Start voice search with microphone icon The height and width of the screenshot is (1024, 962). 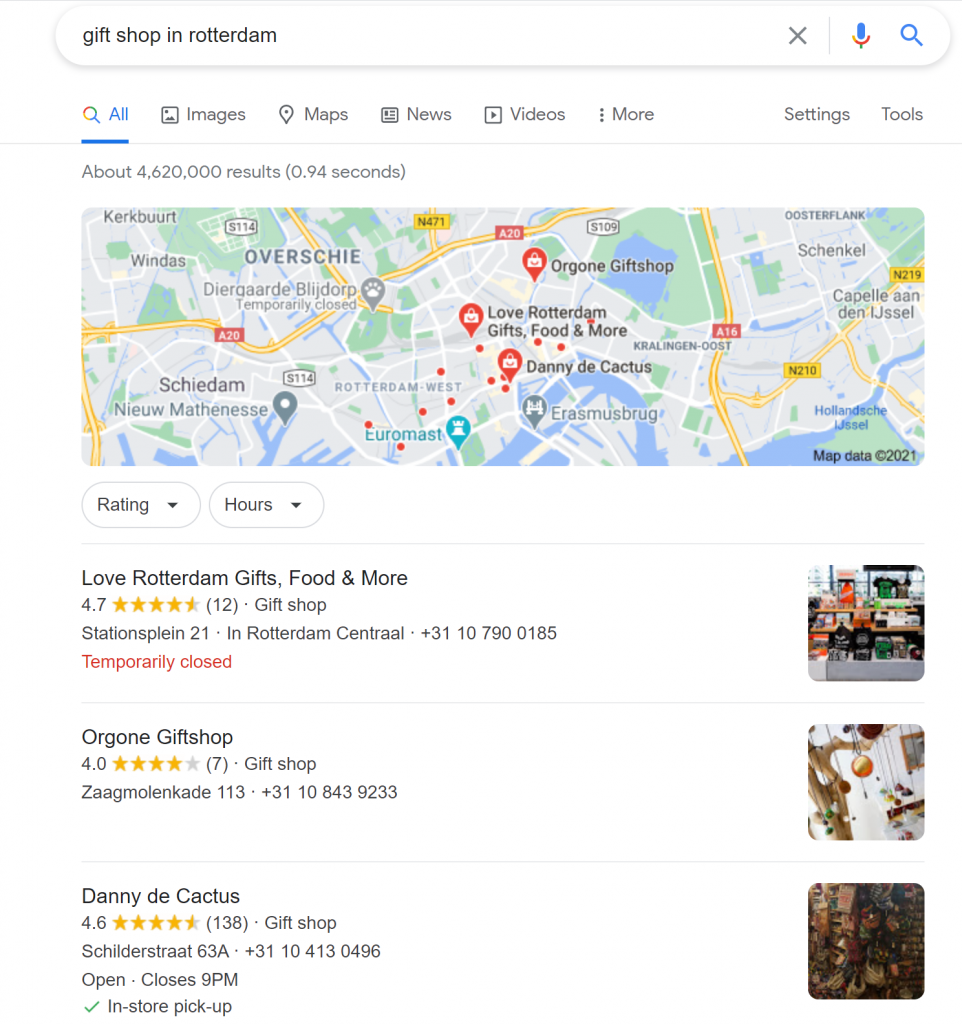(x=861, y=35)
